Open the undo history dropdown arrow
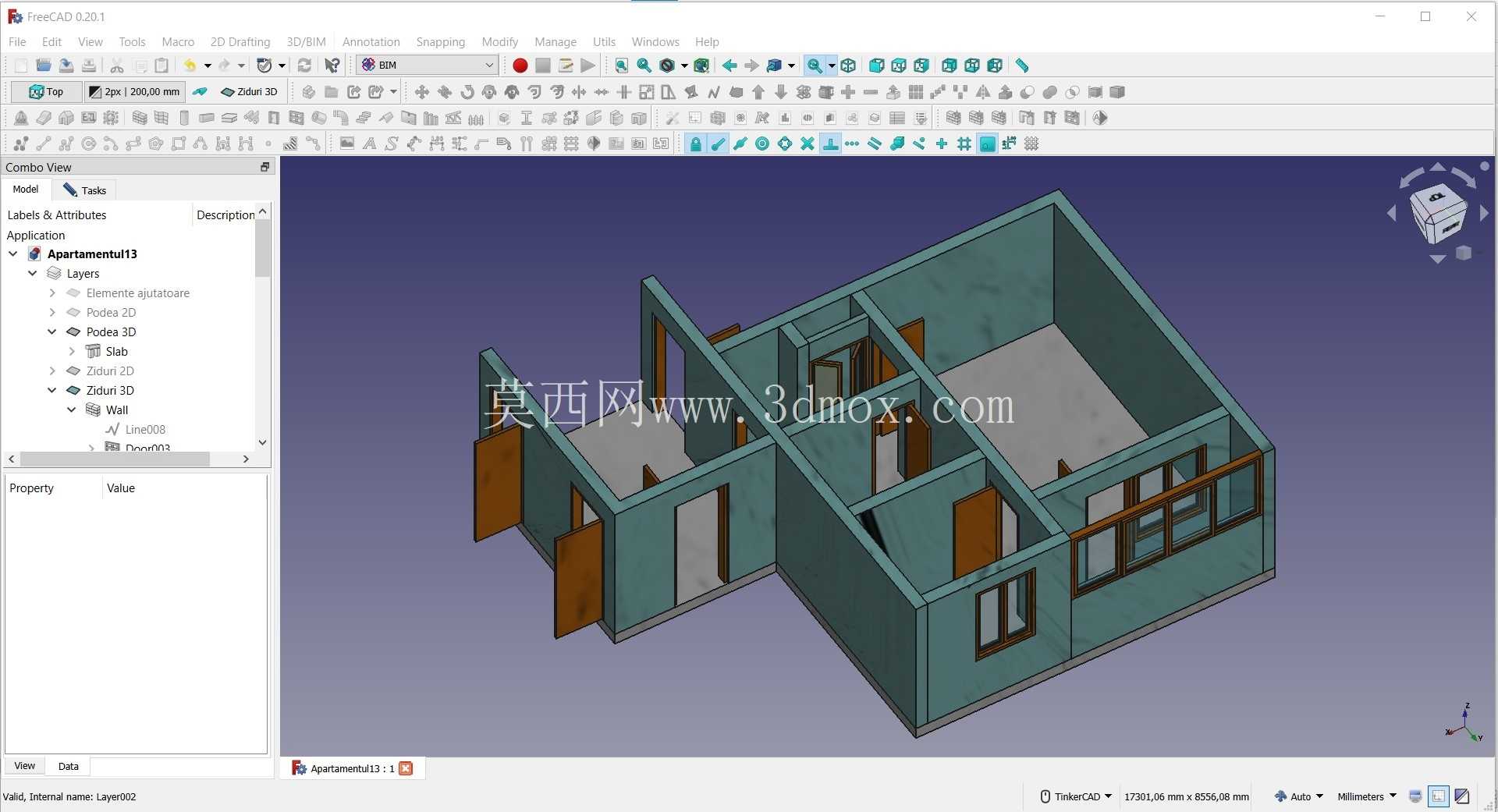This screenshot has width=1498, height=812. pos(208,66)
